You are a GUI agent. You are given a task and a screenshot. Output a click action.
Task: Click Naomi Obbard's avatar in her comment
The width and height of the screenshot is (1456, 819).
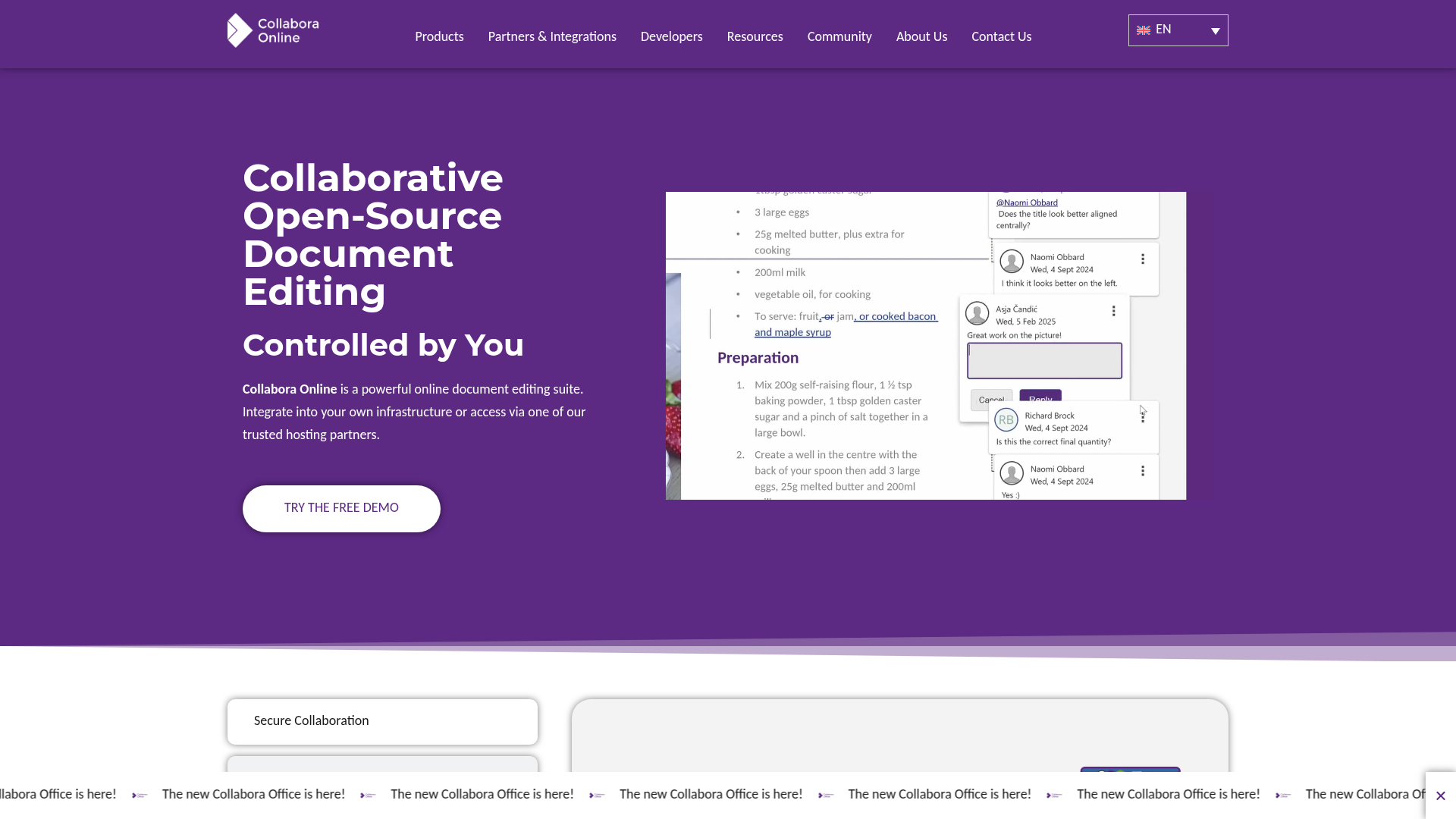(x=1012, y=261)
